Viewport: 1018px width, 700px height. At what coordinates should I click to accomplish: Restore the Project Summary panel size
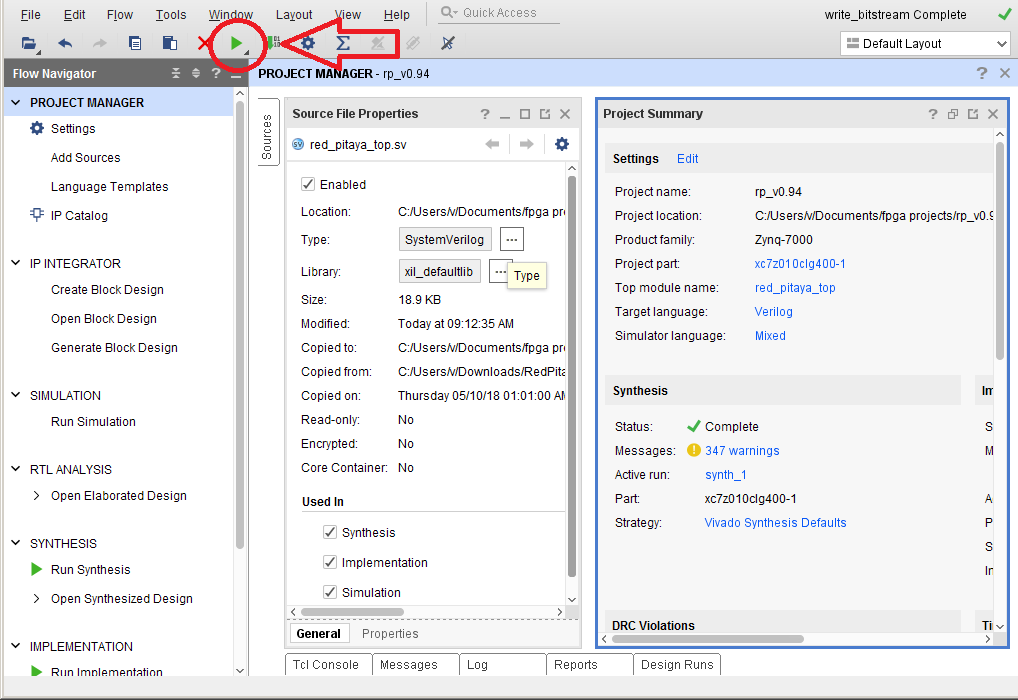[x=953, y=114]
